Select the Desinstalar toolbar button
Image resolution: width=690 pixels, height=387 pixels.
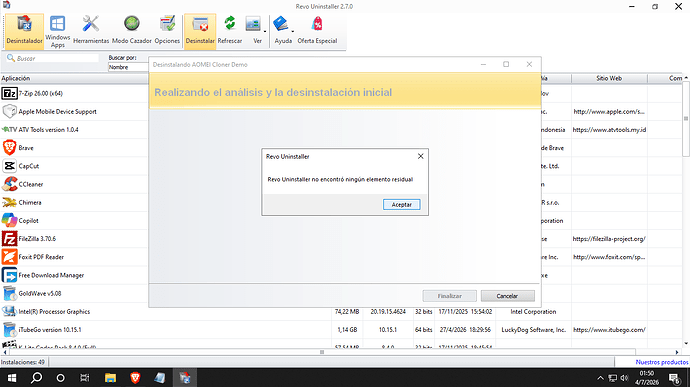point(200,30)
